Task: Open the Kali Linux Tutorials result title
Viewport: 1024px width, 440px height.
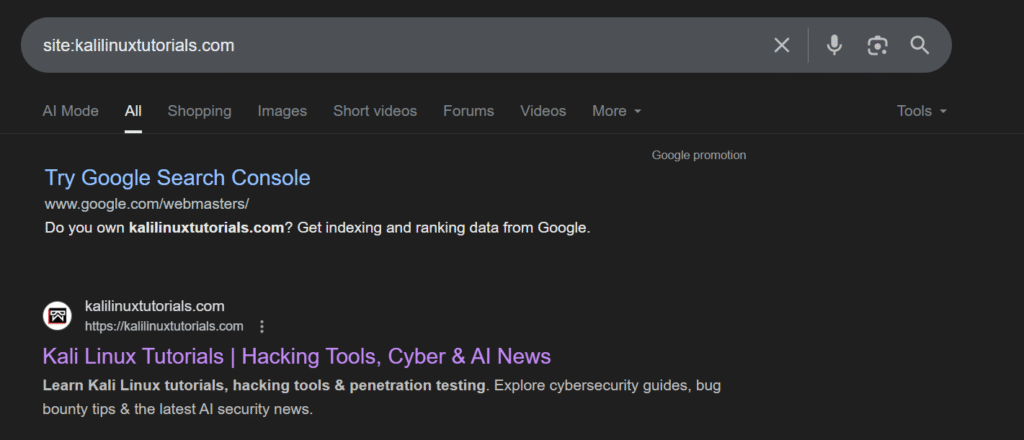Action: pos(296,356)
